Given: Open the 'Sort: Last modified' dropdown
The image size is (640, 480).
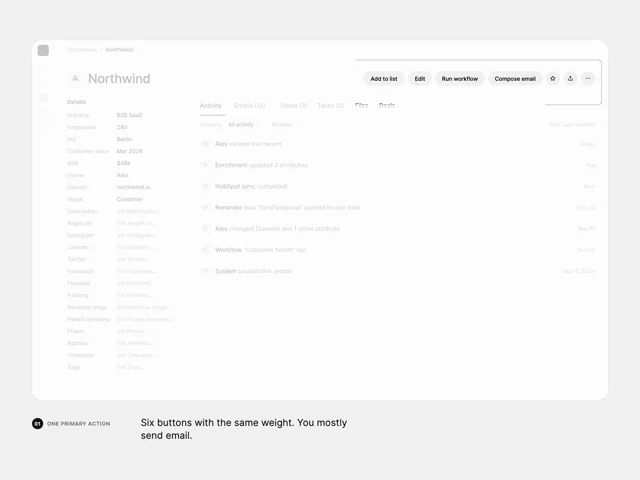Looking at the screenshot, I should coord(571,124).
